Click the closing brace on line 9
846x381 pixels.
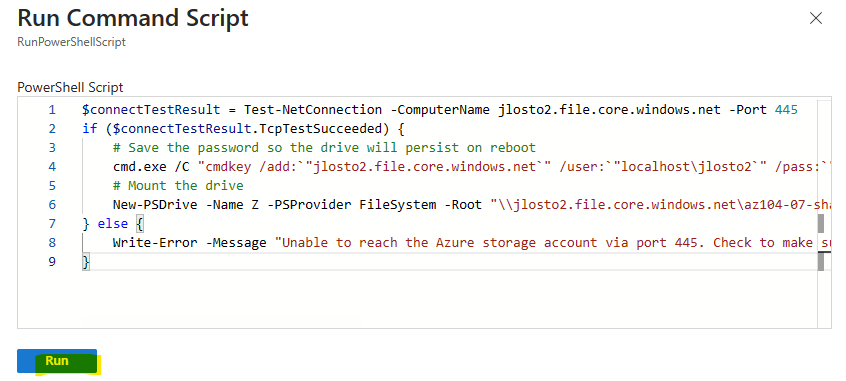[86, 262]
